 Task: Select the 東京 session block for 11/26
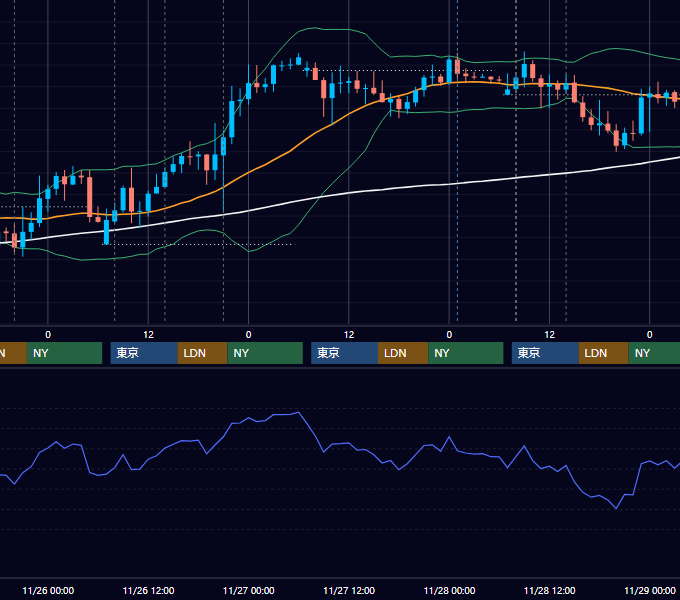pyautogui.click(x=144, y=353)
